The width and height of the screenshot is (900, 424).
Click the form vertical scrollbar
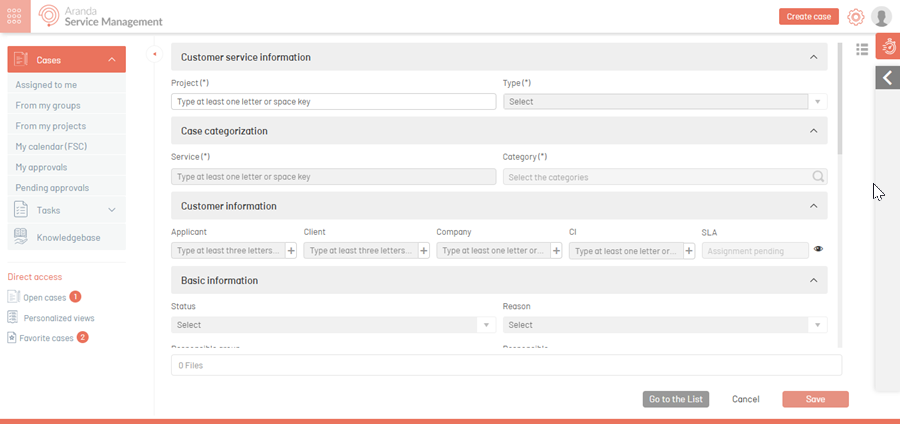click(839, 110)
